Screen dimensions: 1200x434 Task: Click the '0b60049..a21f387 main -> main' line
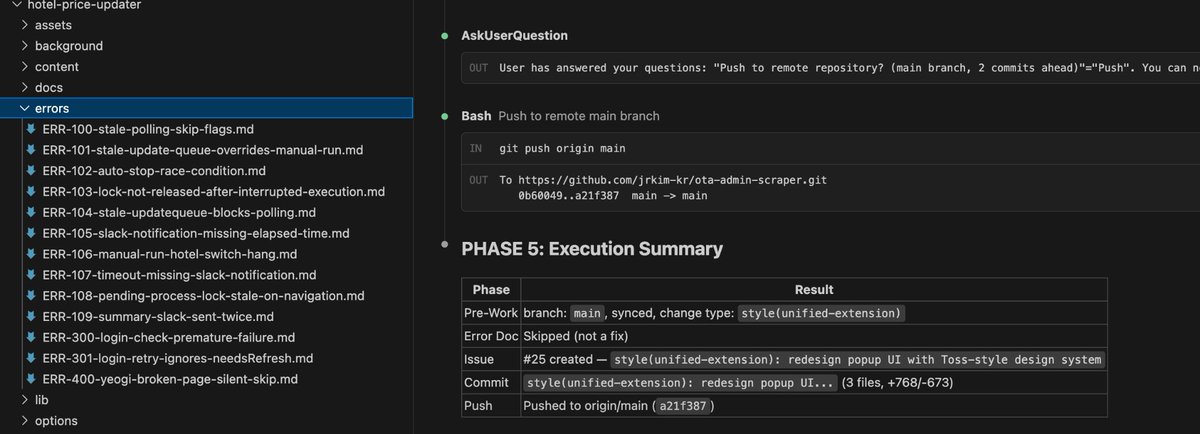point(612,196)
